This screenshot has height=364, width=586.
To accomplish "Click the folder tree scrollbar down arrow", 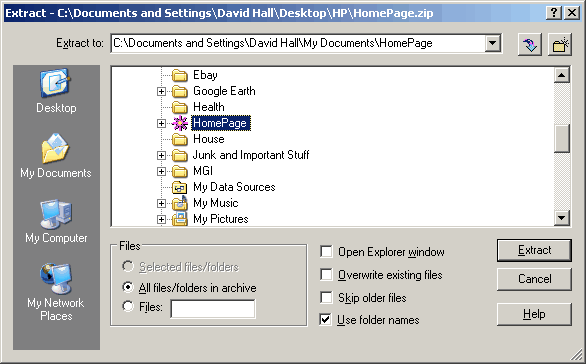I will (562, 218).
